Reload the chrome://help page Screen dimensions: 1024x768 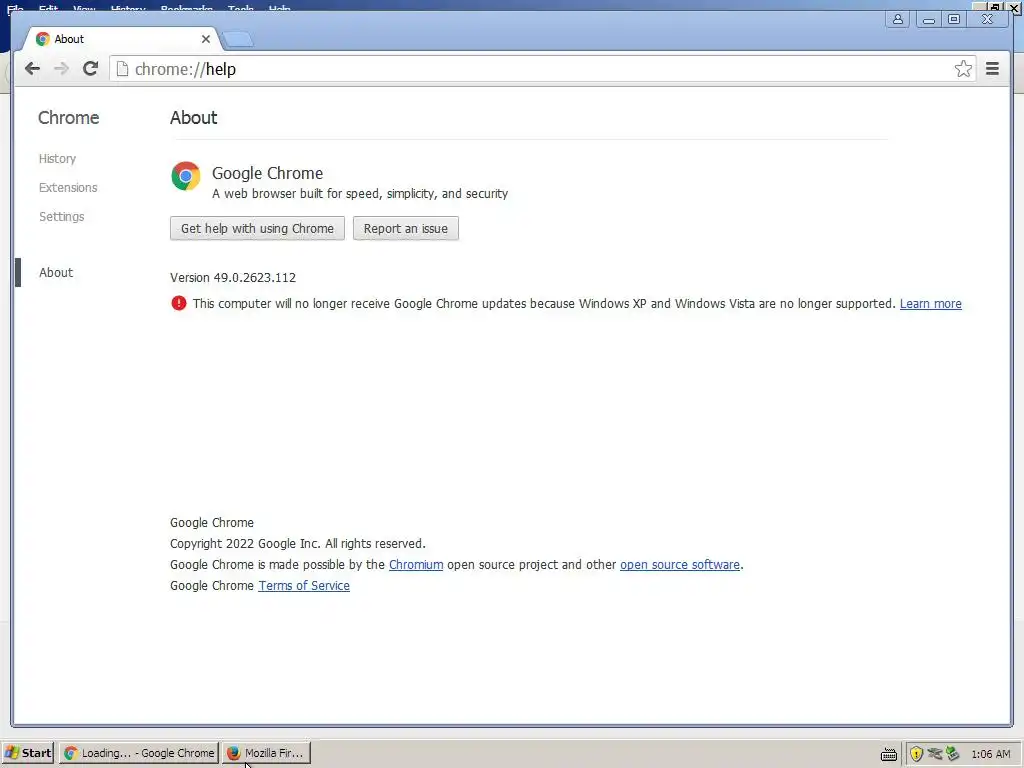coord(91,69)
